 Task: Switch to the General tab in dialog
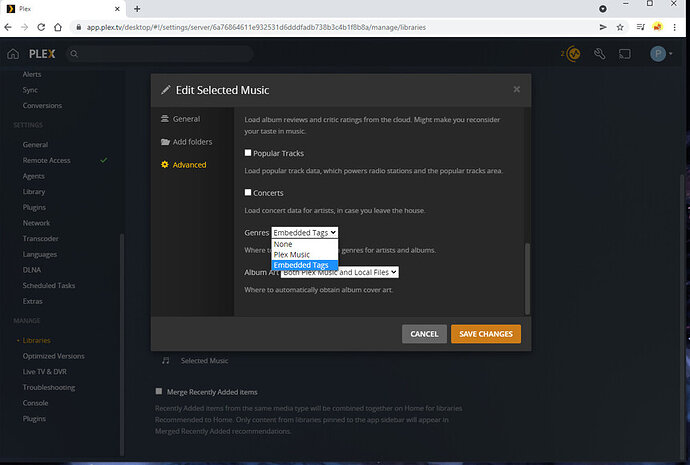click(180, 119)
